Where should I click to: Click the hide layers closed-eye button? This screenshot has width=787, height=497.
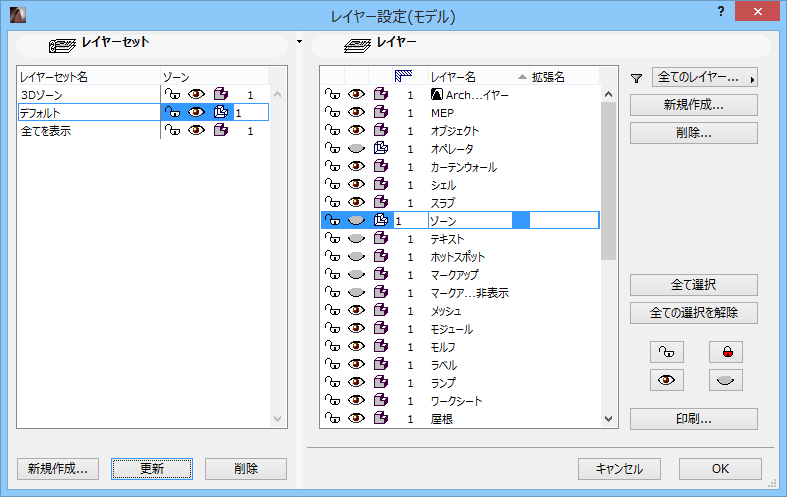click(726, 380)
